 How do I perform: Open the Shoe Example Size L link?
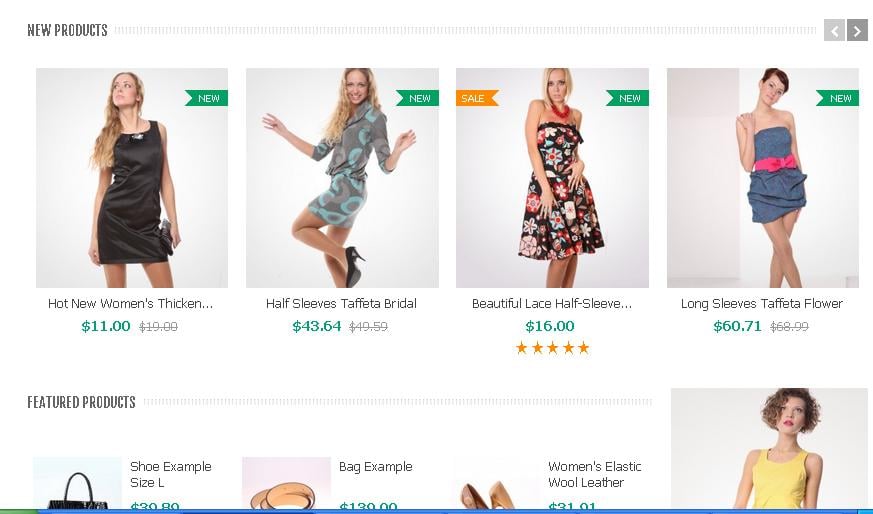pyautogui.click(x=170, y=474)
